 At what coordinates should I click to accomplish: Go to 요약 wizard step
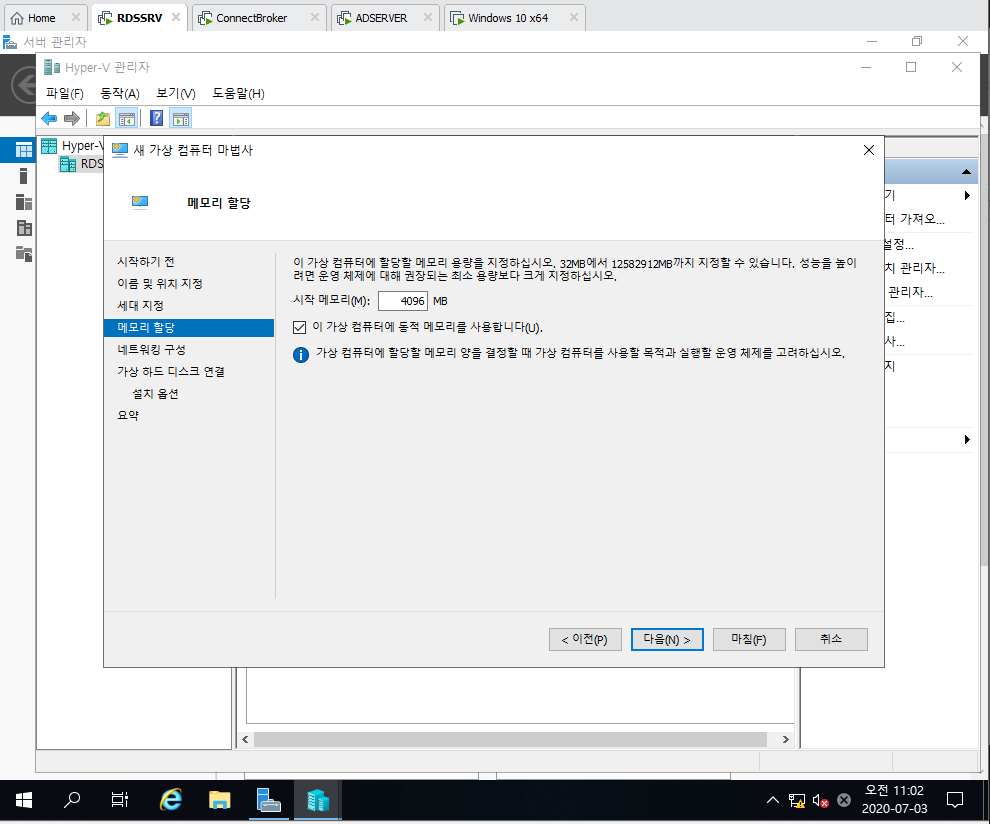click(128, 415)
